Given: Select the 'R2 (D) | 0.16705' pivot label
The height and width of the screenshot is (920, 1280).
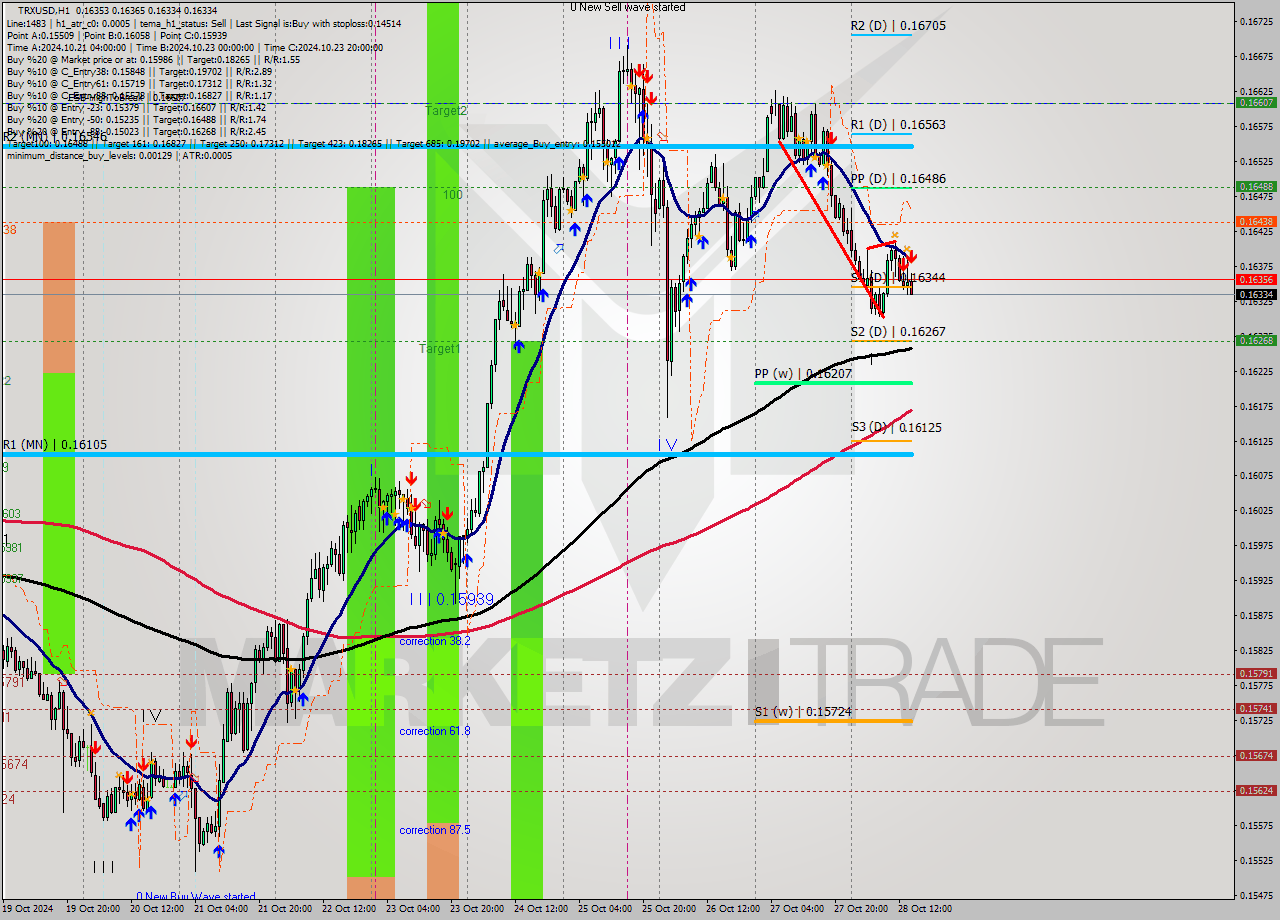Looking at the screenshot, I should pos(898,26).
